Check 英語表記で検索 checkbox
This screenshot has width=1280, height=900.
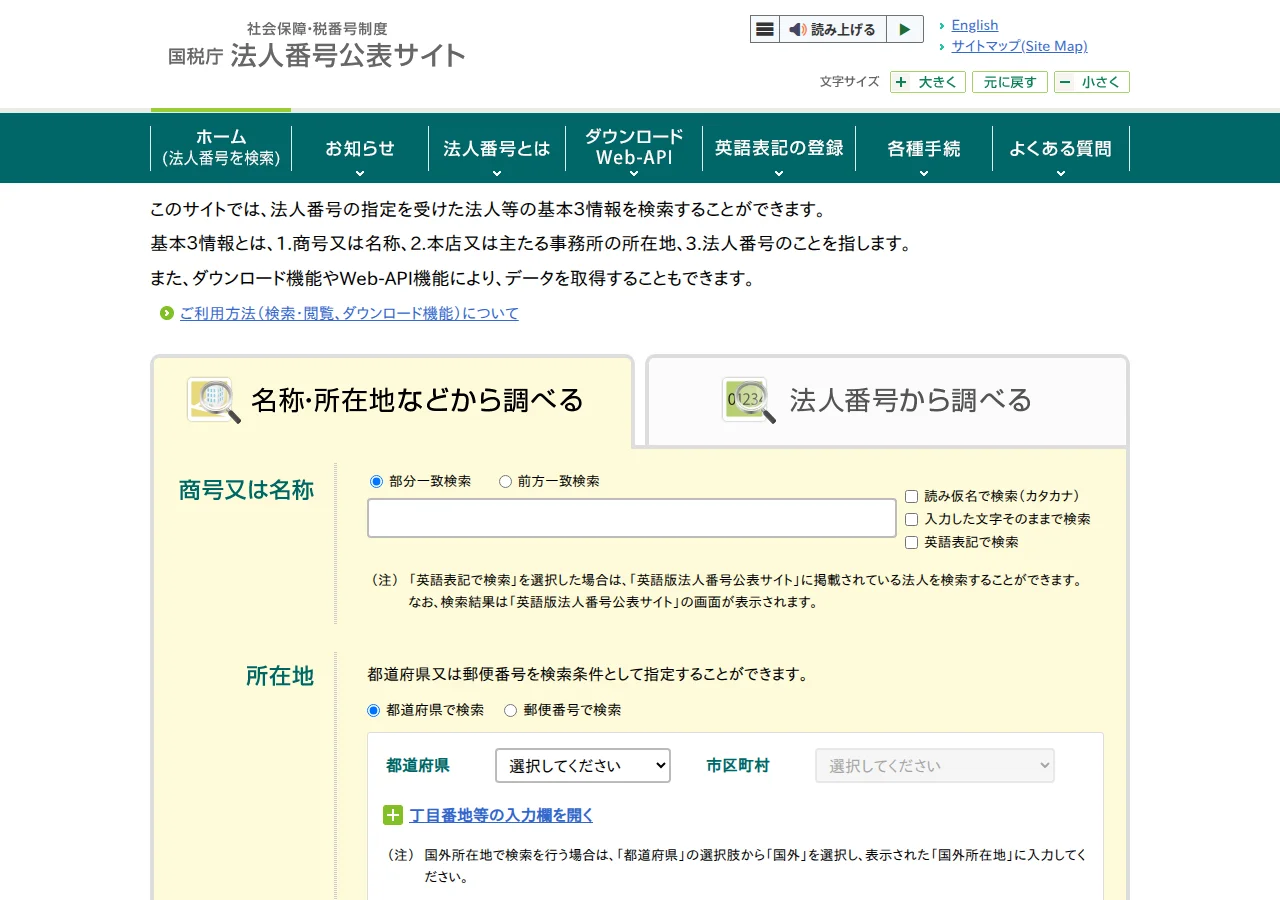pyautogui.click(x=911, y=542)
